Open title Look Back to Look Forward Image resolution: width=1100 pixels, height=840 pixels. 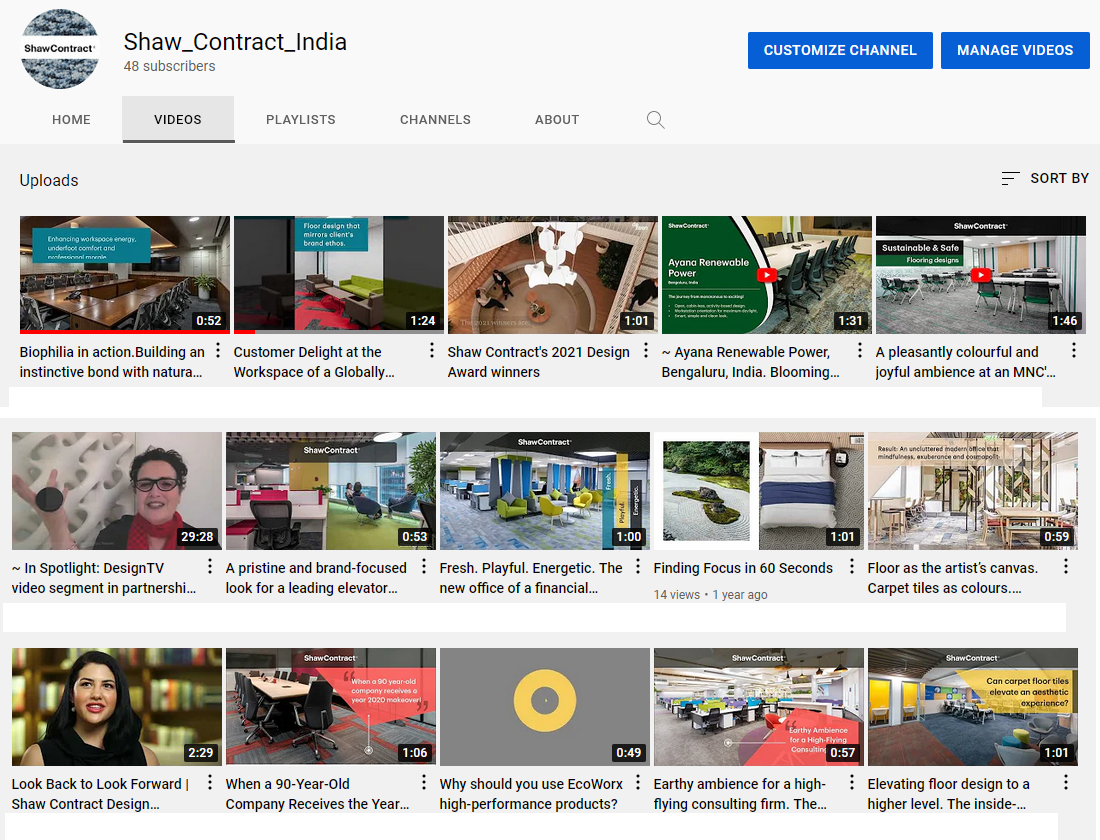[x=100, y=794]
